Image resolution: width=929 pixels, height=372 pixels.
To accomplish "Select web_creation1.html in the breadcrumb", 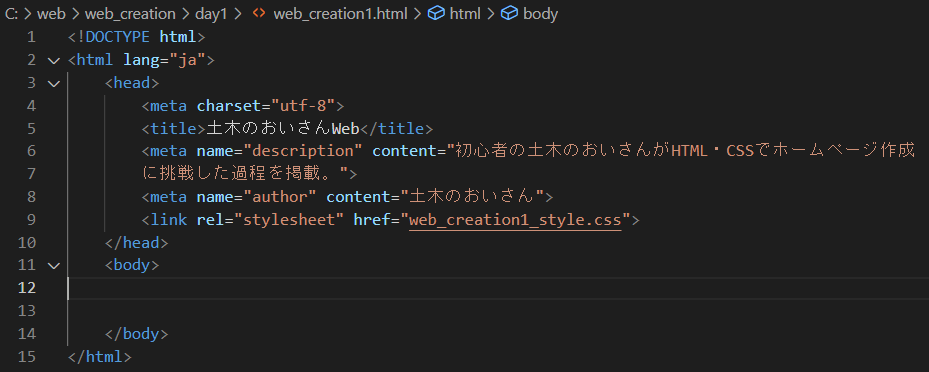I will click(x=341, y=14).
